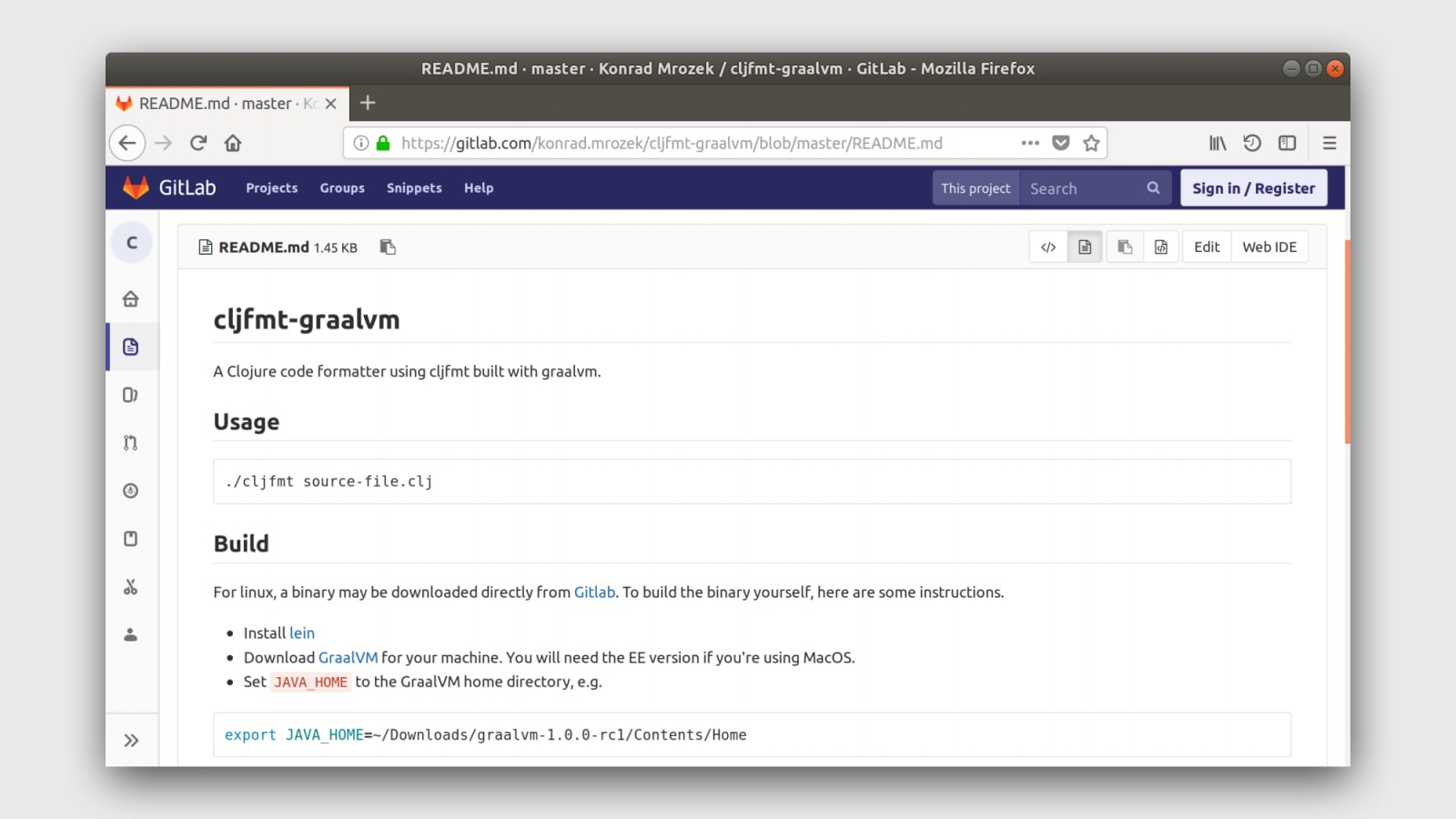The width and height of the screenshot is (1456, 819).
Task: Open project overview home icon in sidebar
Action: (x=131, y=298)
